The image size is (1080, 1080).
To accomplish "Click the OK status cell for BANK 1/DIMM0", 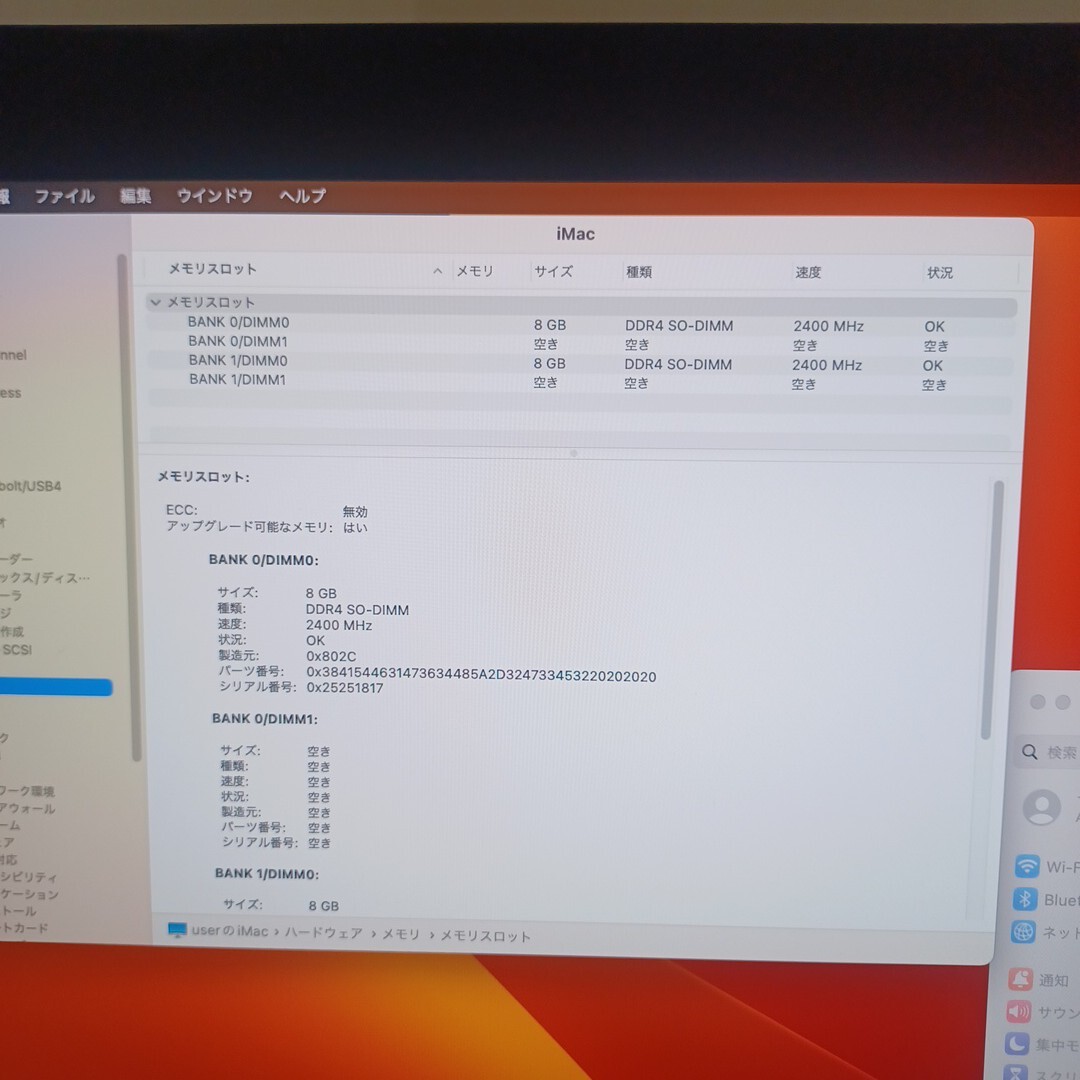I will (x=933, y=366).
